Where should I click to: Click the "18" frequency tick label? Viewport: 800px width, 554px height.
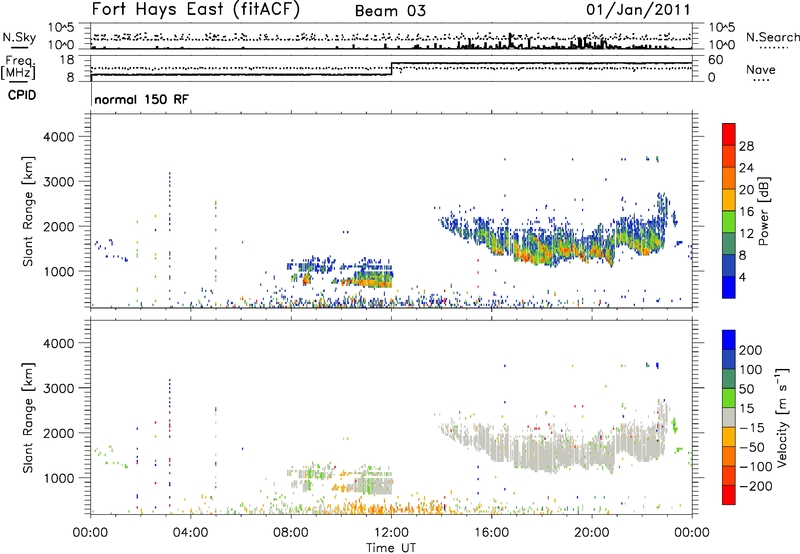[67, 60]
